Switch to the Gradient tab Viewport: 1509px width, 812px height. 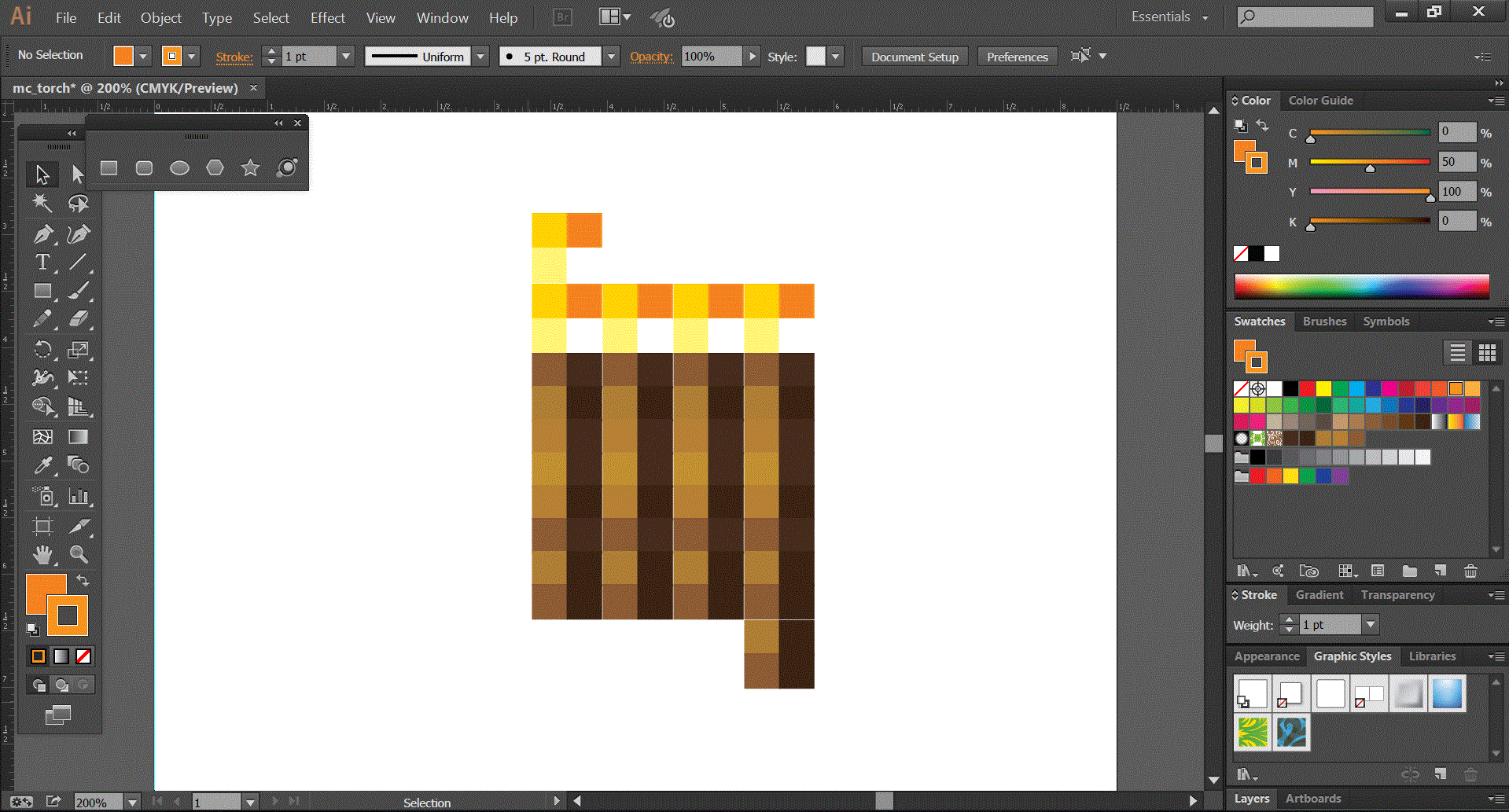coord(1319,595)
